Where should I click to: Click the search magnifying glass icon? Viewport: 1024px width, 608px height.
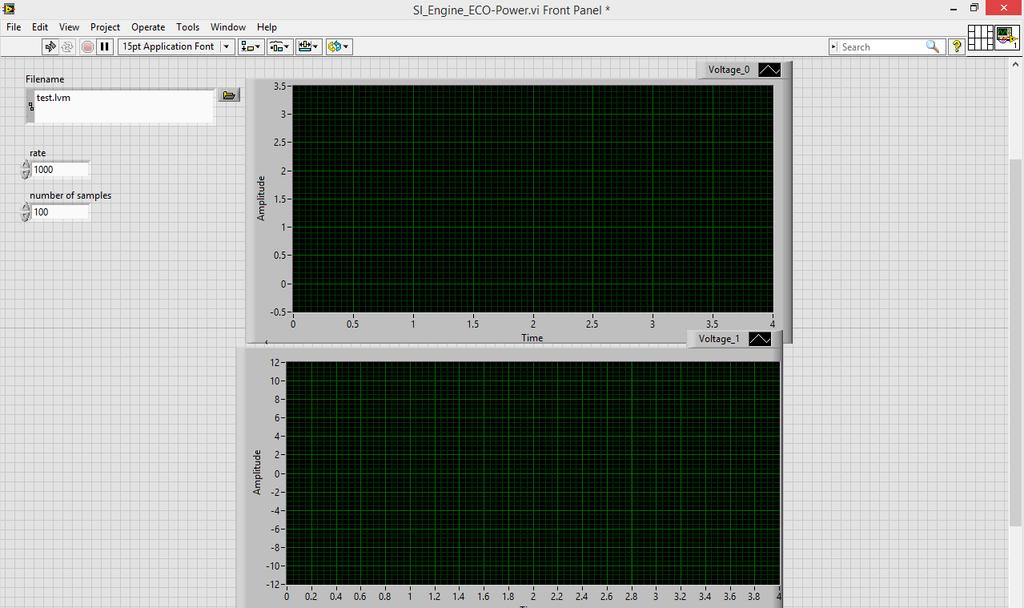(933, 46)
